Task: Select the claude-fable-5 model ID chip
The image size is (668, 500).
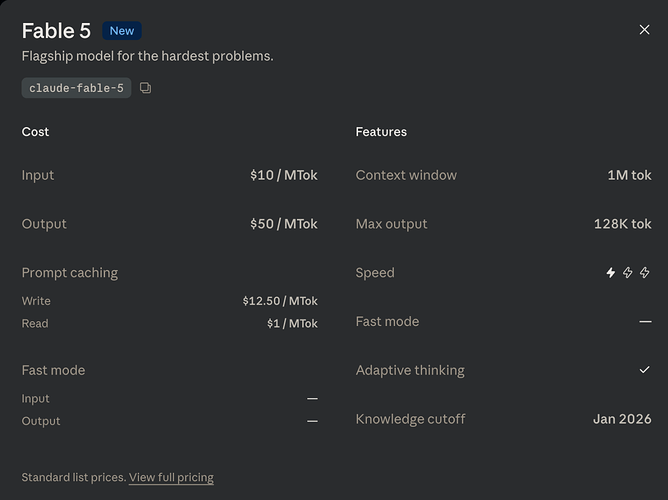Action: click(76, 88)
